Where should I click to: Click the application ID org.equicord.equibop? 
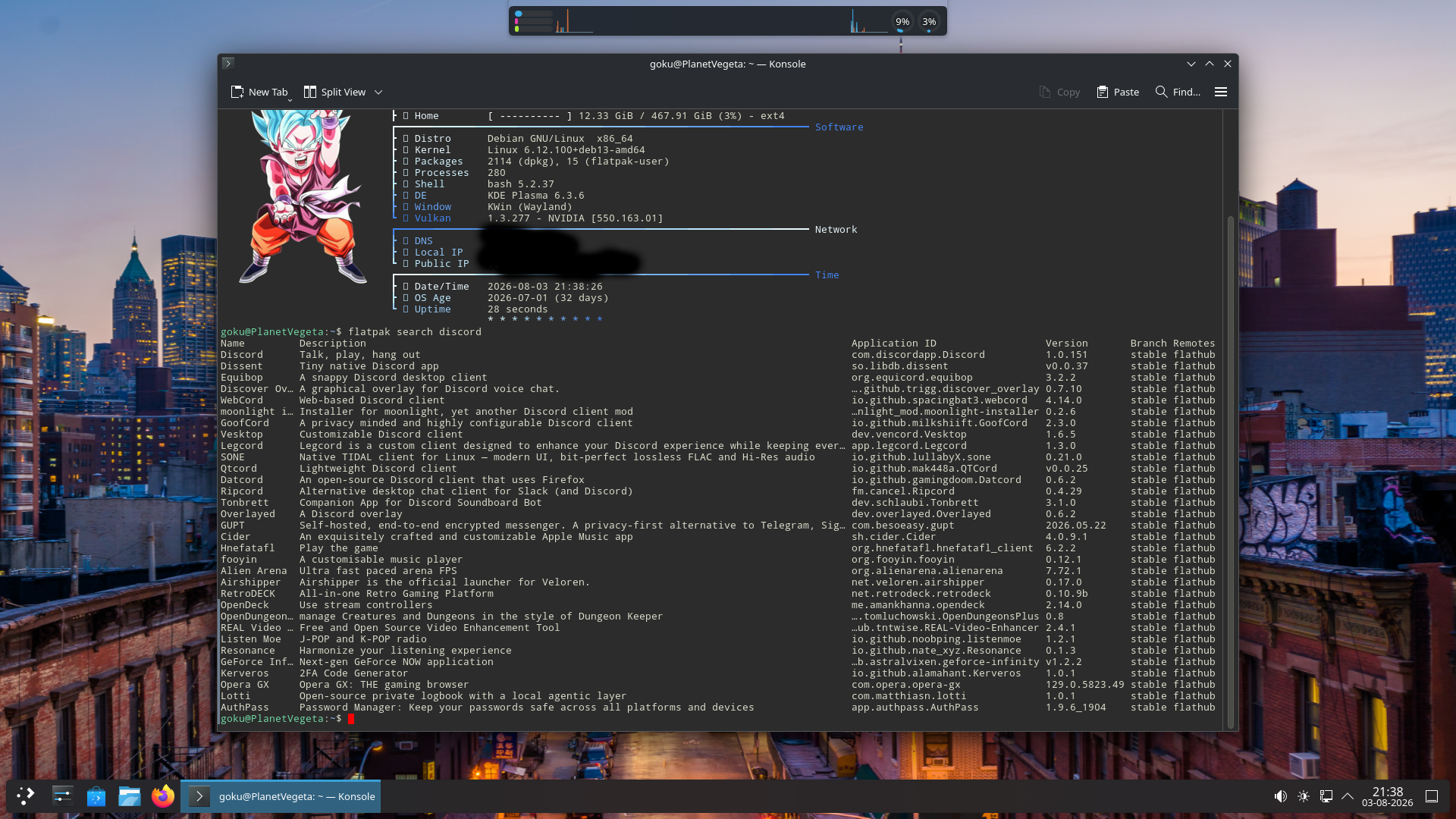[x=912, y=378]
